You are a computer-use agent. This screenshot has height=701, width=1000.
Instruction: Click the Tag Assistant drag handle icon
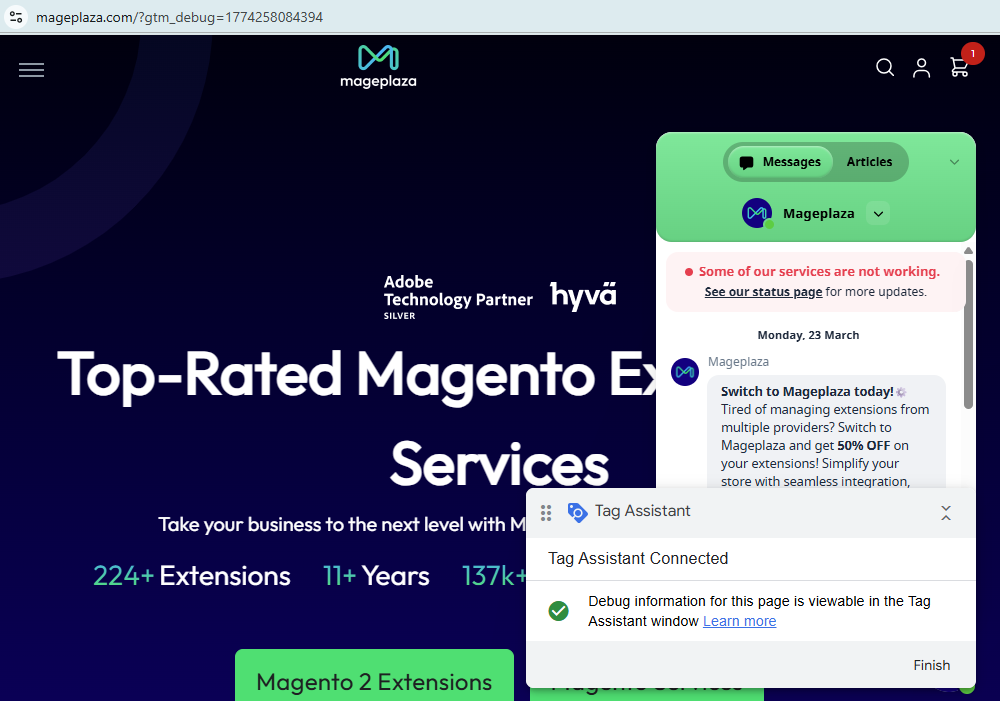[546, 513]
